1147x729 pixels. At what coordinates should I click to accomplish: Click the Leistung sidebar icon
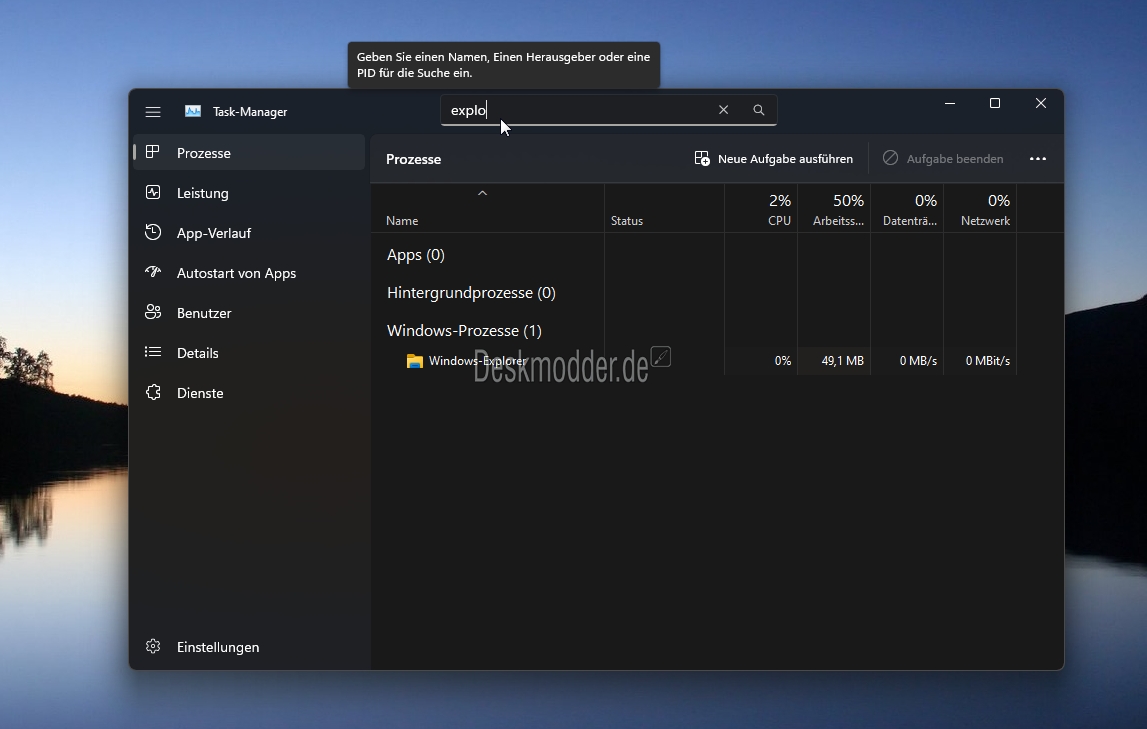pyautogui.click(x=153, y=192)
